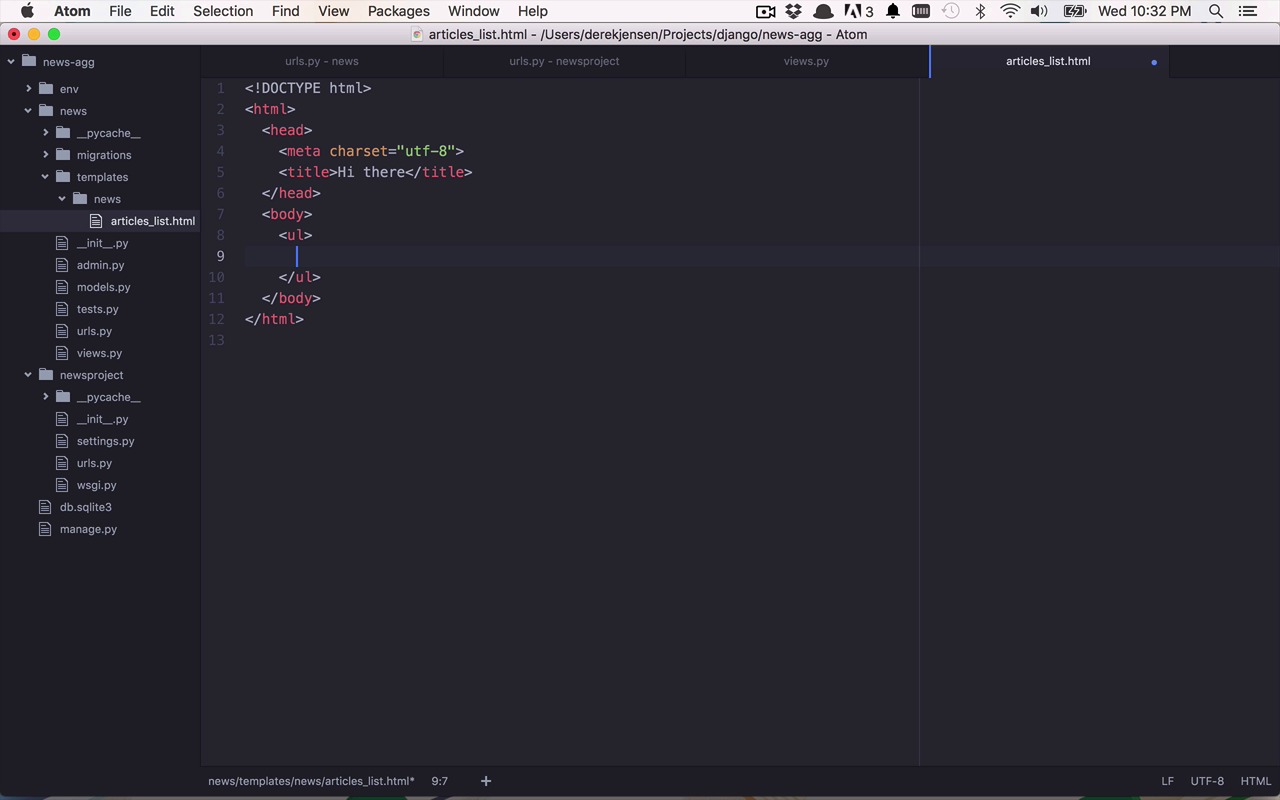The image size is (1280, 800).
Task: Click the modified dot on articles_list.html tab
Action: point(1154,62)
